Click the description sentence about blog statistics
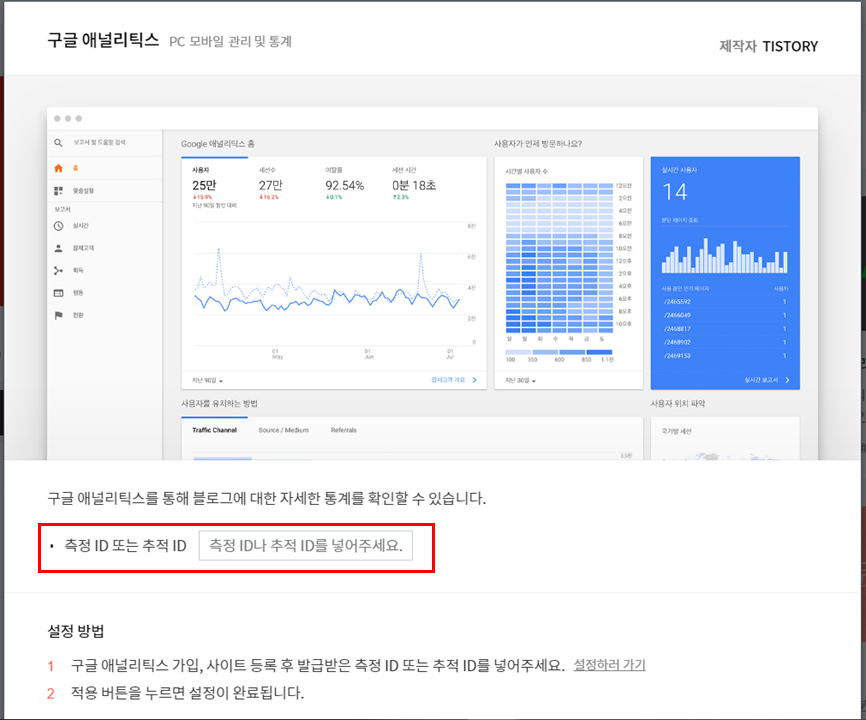This screenshot has height=720, width=866. (267, 498)
